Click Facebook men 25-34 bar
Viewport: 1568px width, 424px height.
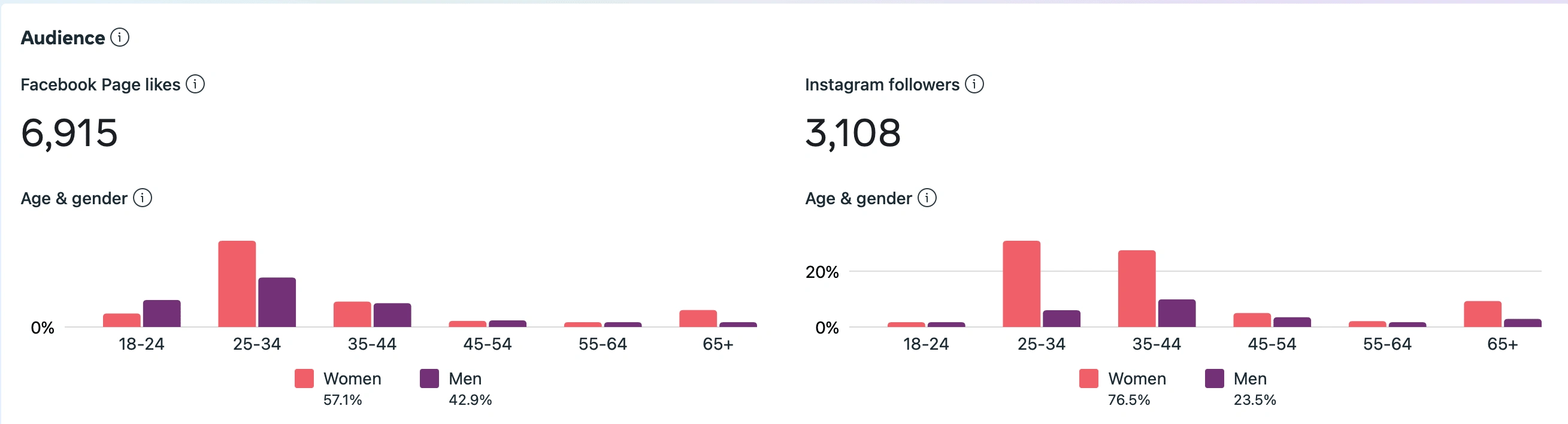coord(277,302)
